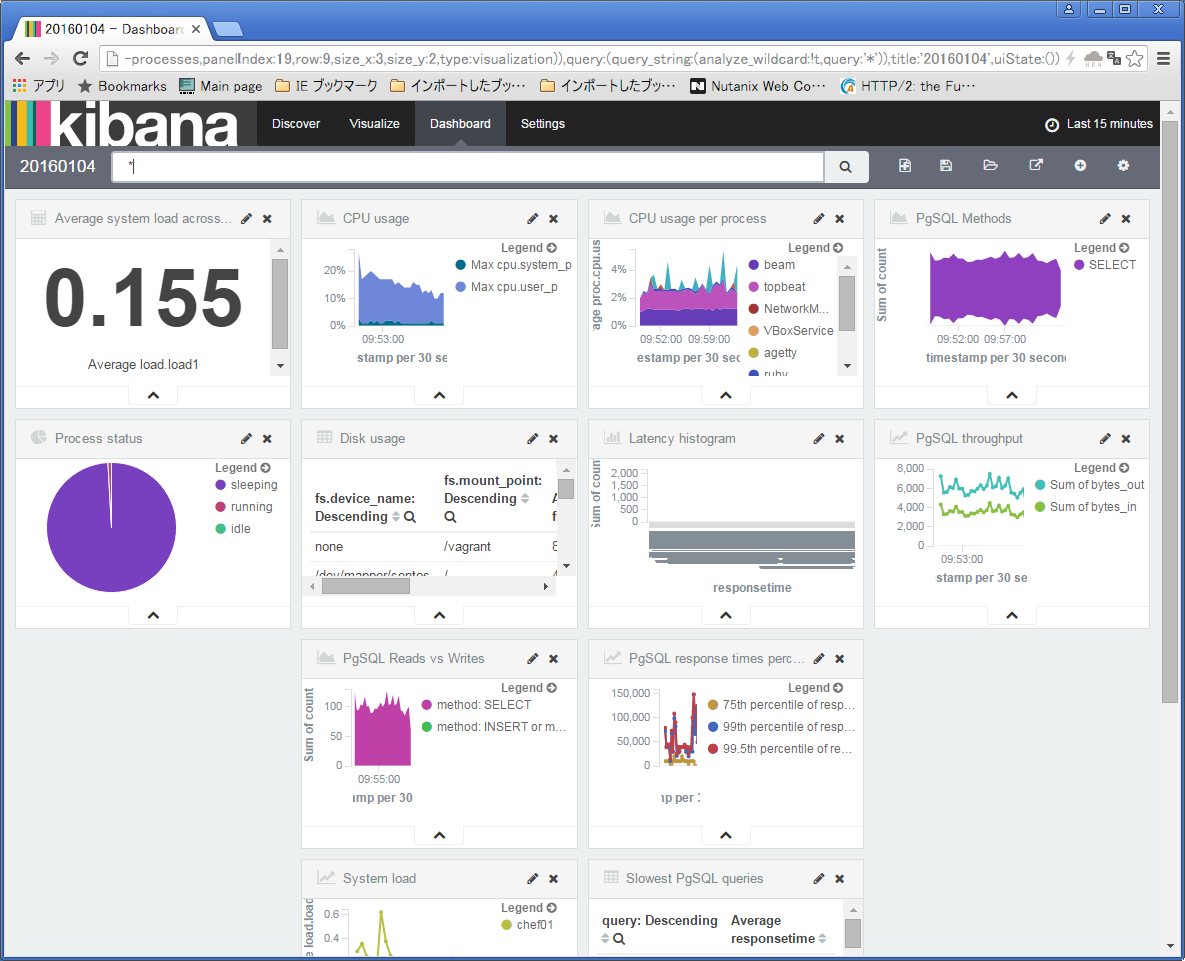This screenshot has width=1185, height=961.
Task: Remove the Process status panel
Action: (267, 438)
